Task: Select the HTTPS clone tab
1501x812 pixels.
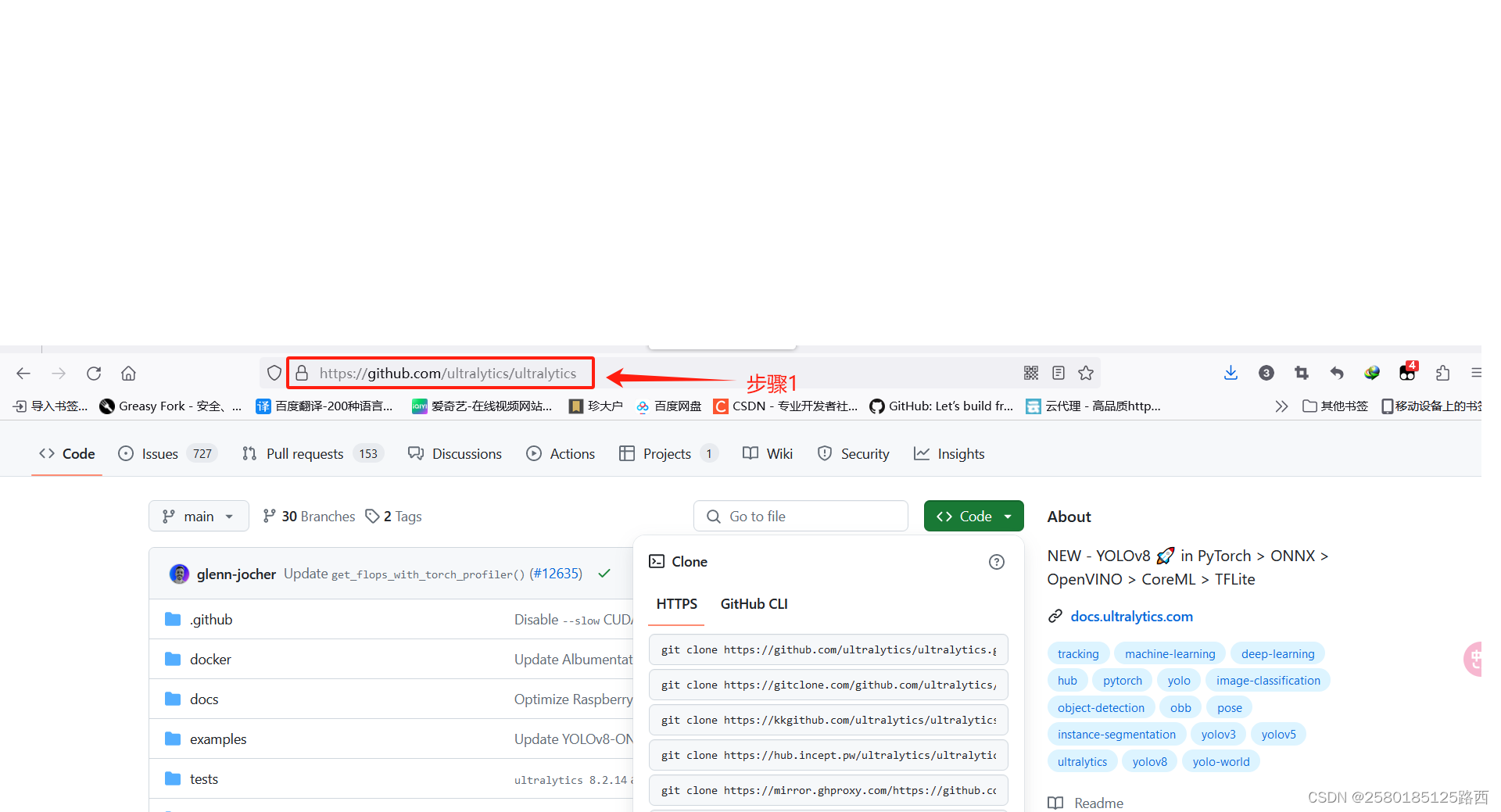Action: click(x=677, y=604)
